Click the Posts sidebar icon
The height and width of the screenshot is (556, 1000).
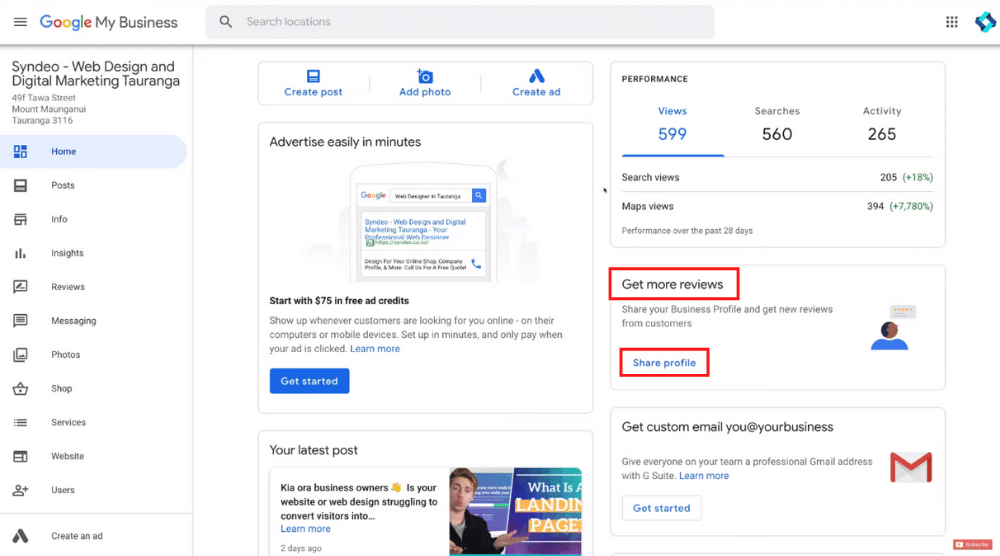point(20,185)
